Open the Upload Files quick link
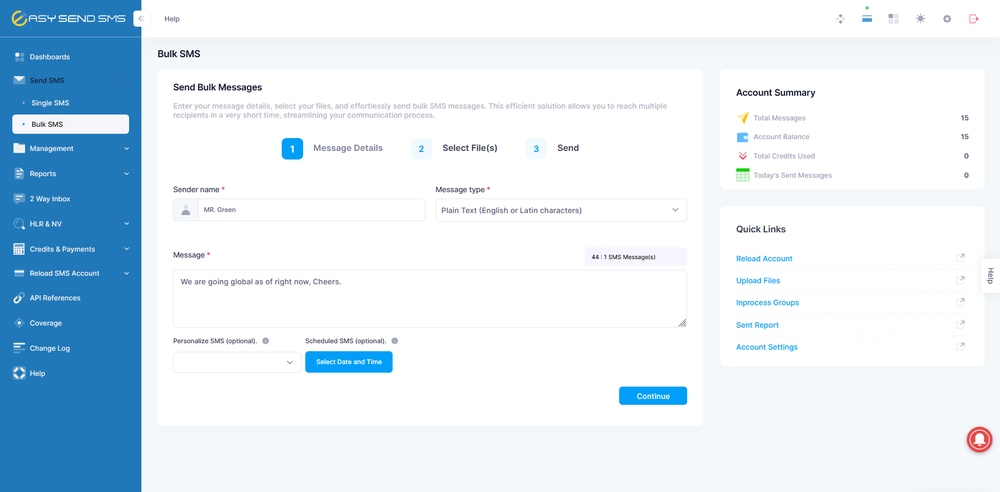Viewport: 1000px width, 492px height. click(758, 281)
